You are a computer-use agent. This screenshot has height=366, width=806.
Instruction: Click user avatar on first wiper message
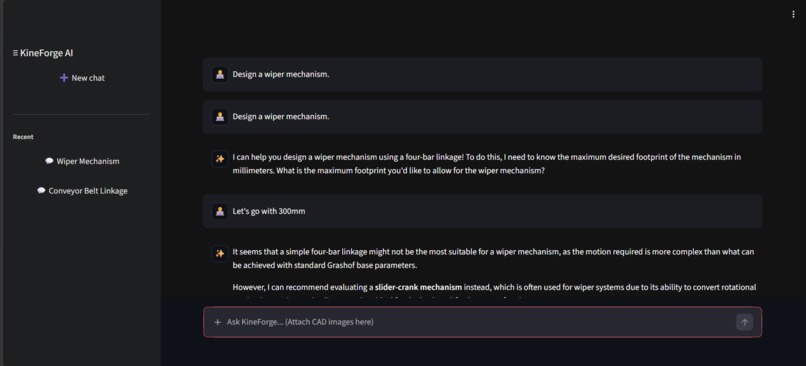[220, 75]
